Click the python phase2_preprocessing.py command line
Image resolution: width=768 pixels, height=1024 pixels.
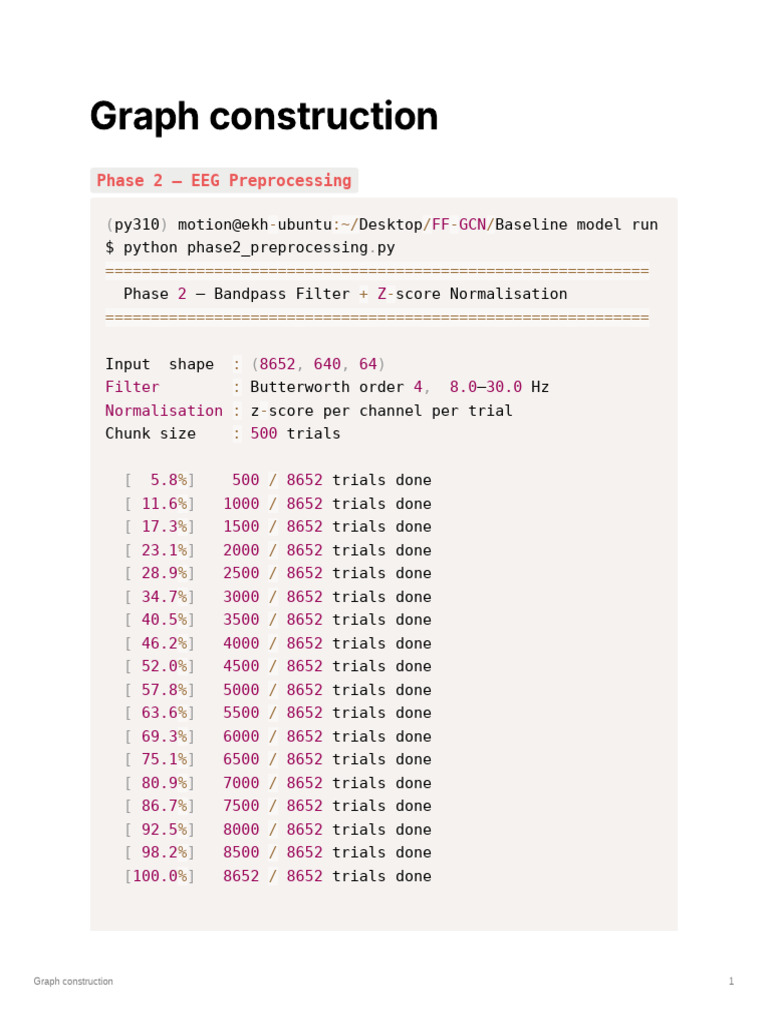(250, 248)
